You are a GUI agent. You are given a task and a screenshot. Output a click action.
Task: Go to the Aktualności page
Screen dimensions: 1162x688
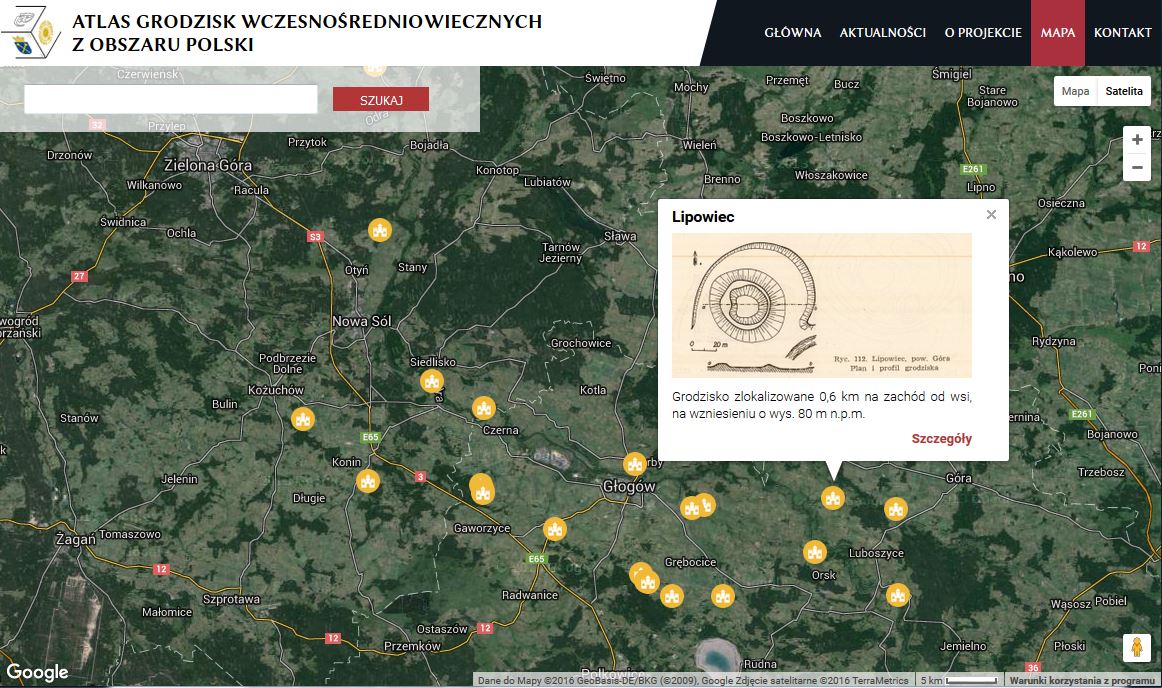tap(882, 33)
